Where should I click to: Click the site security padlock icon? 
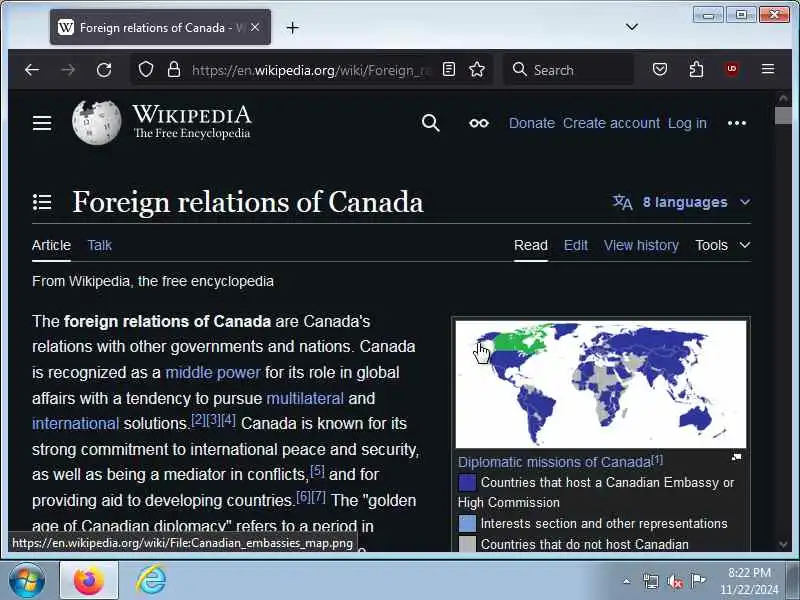tap(173, 69)
